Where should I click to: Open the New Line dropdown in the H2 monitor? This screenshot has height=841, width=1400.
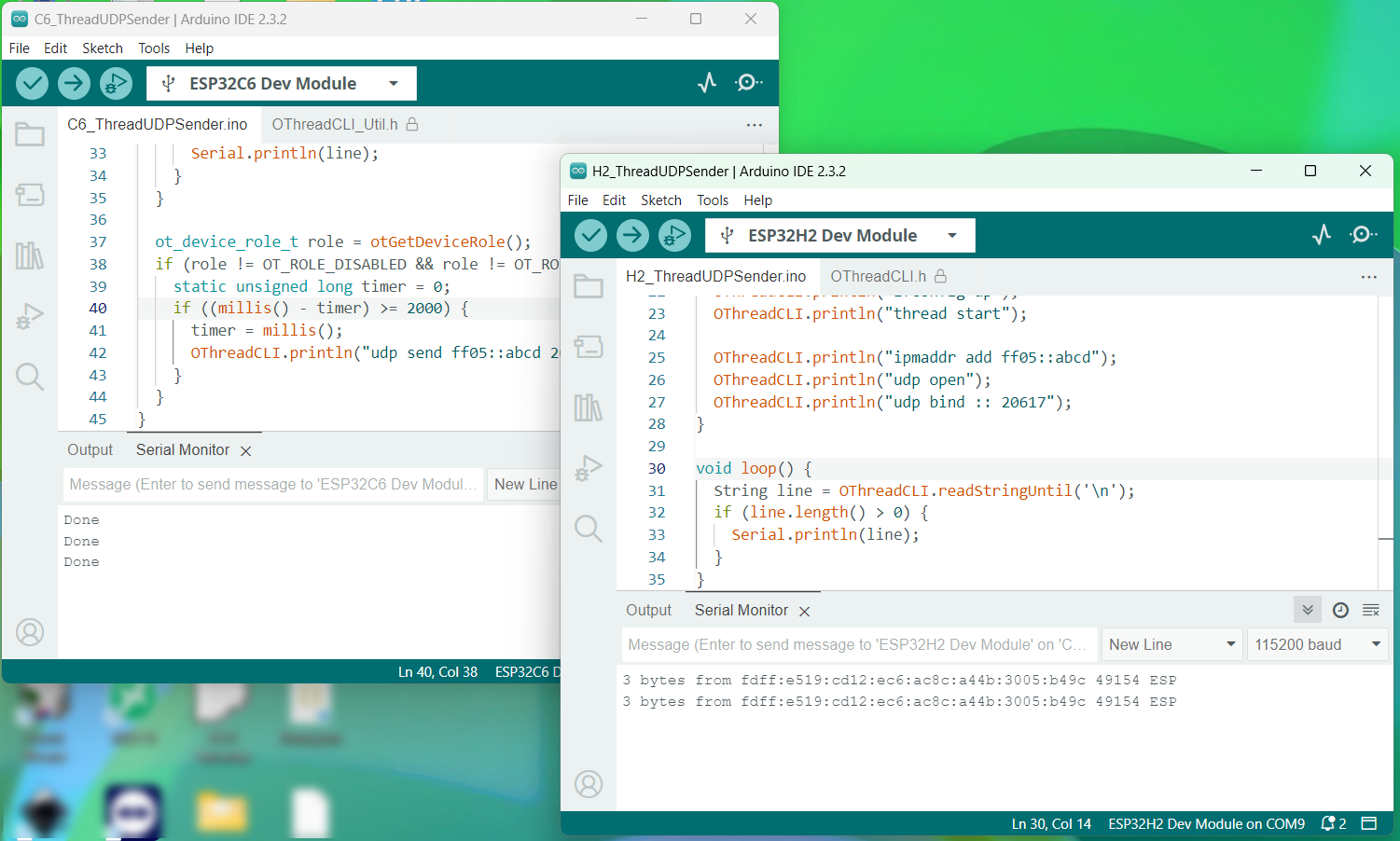click(x=1171, y=644)
